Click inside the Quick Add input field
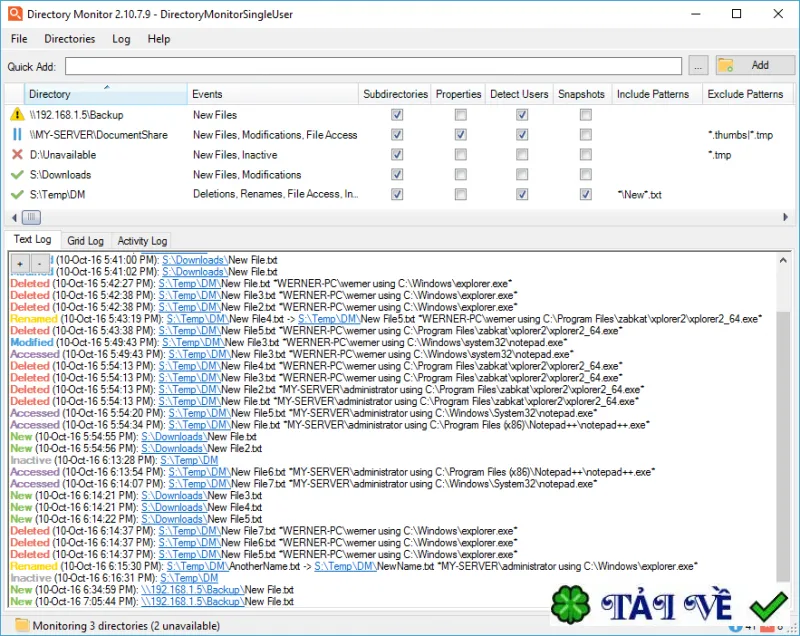Image resolution: width=800 pixels, height=636 pixels. click(373, 66)
